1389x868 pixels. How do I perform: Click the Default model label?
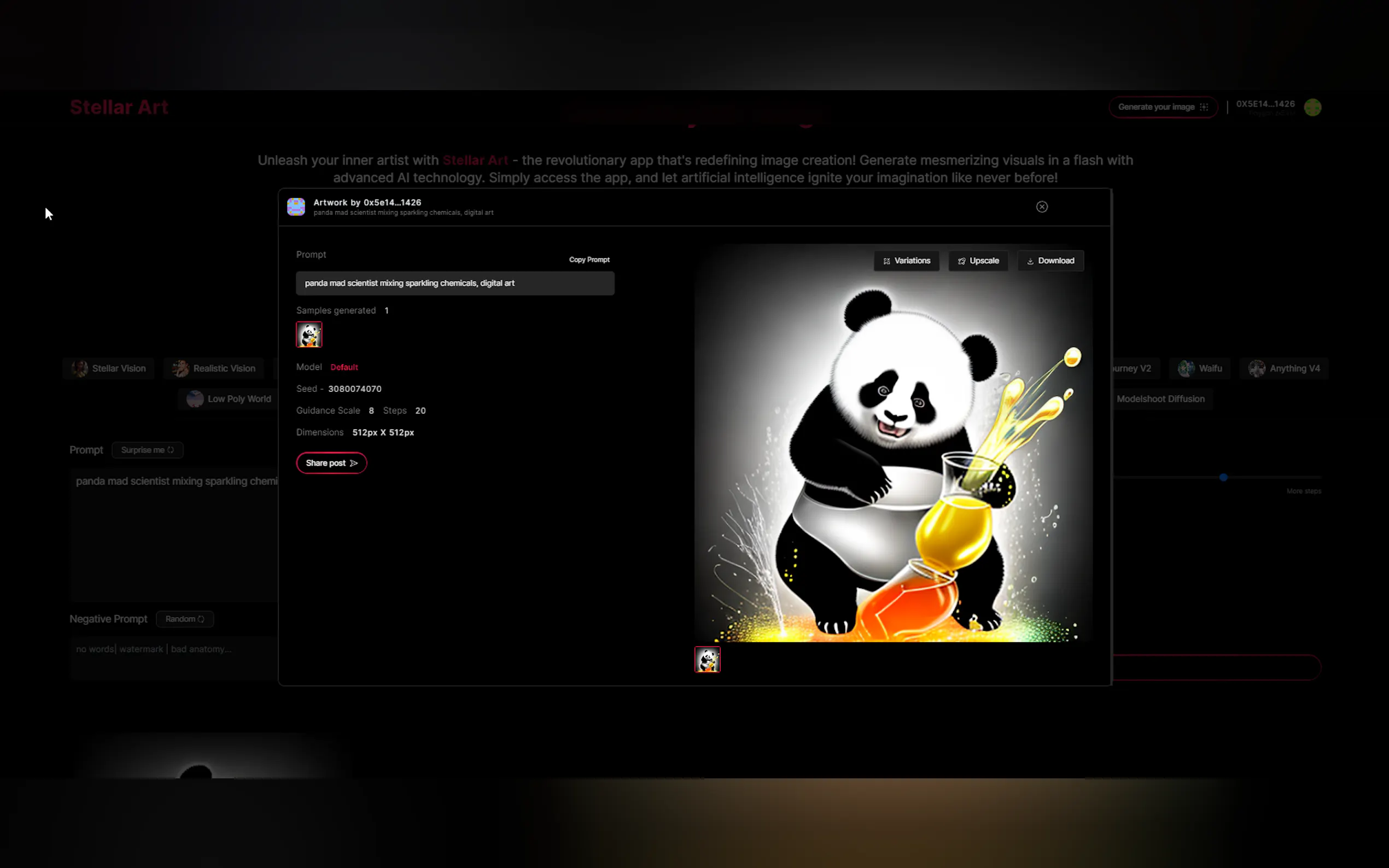click(344, 367)
